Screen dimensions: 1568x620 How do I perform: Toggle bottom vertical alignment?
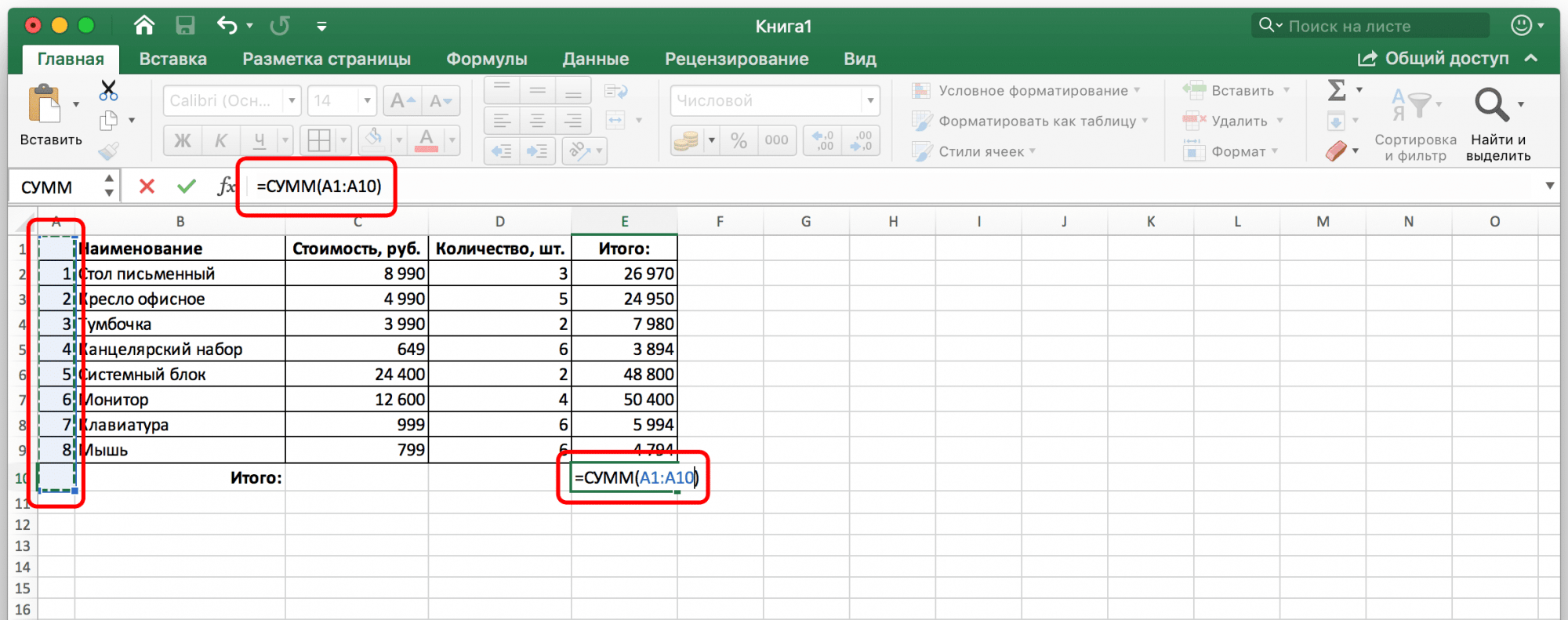click(x=574, y=91)
